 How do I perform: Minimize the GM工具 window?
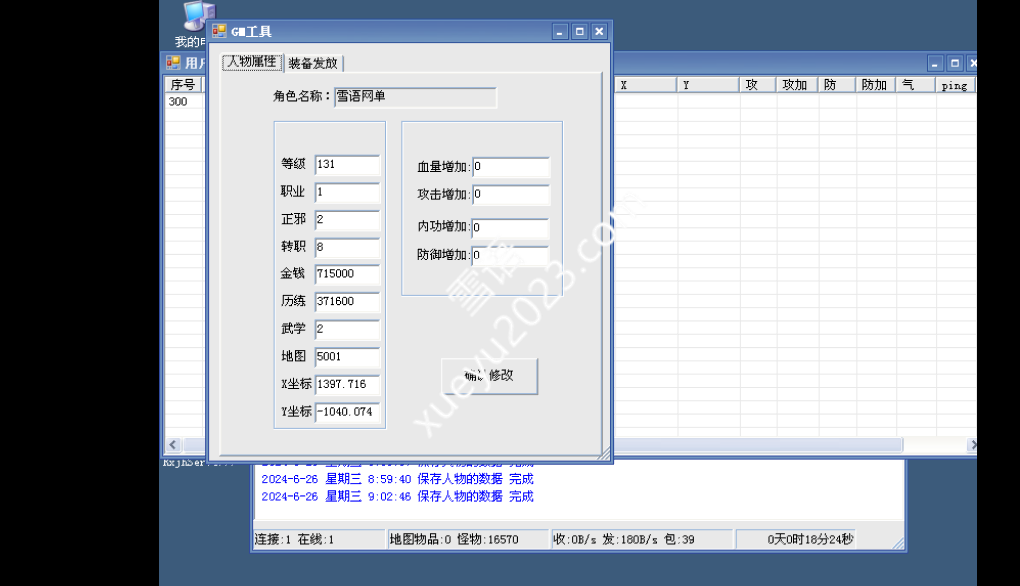tap(560, 32)
